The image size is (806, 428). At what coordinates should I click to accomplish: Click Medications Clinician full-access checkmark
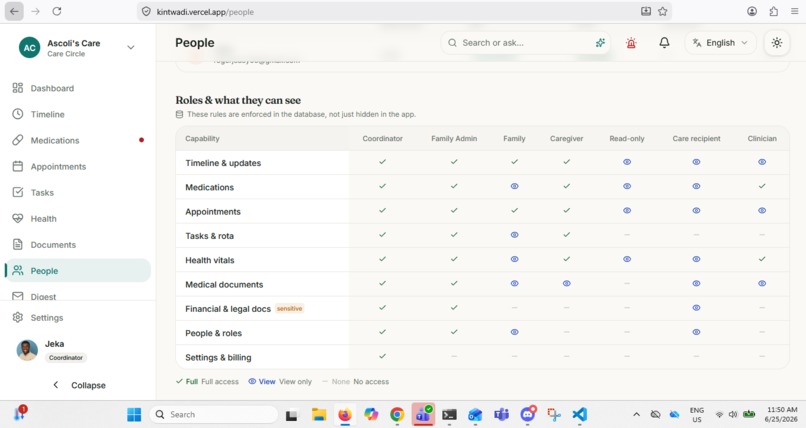(x=762, y=186)
